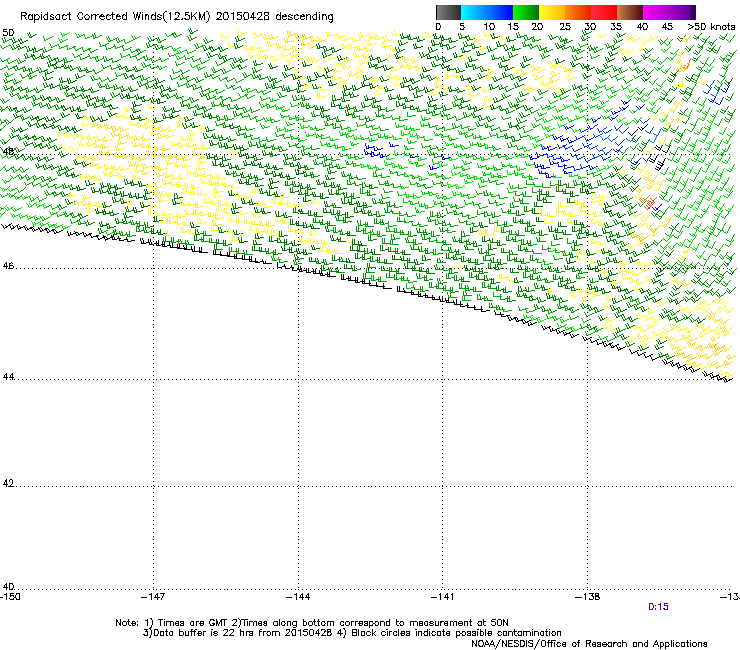Click the note line 'Data buffer is 22 hrs from 20150428'
The image size is (740, 650).
243,633
